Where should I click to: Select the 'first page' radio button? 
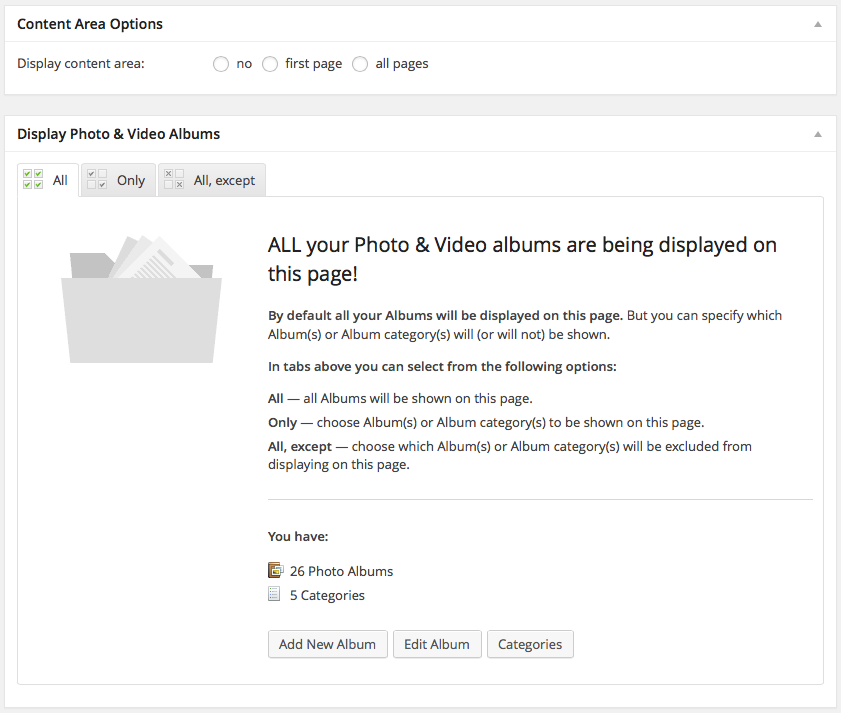point(270,64)
